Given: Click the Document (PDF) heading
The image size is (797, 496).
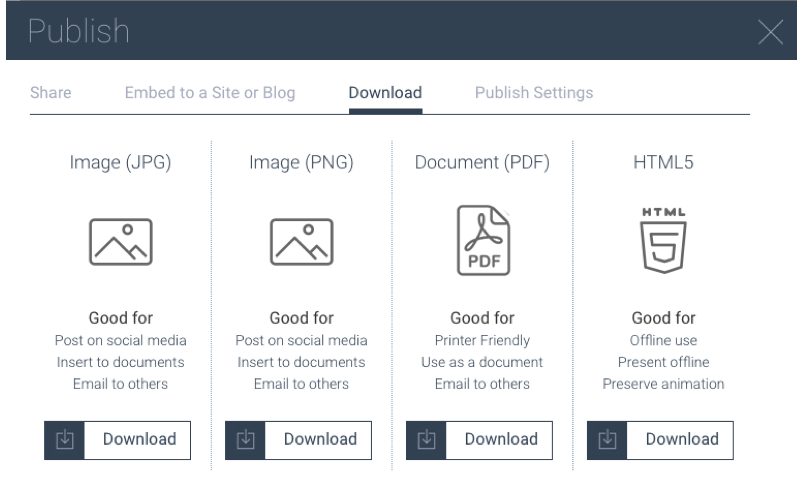Looking at the screenshot, I should (482, 163).
